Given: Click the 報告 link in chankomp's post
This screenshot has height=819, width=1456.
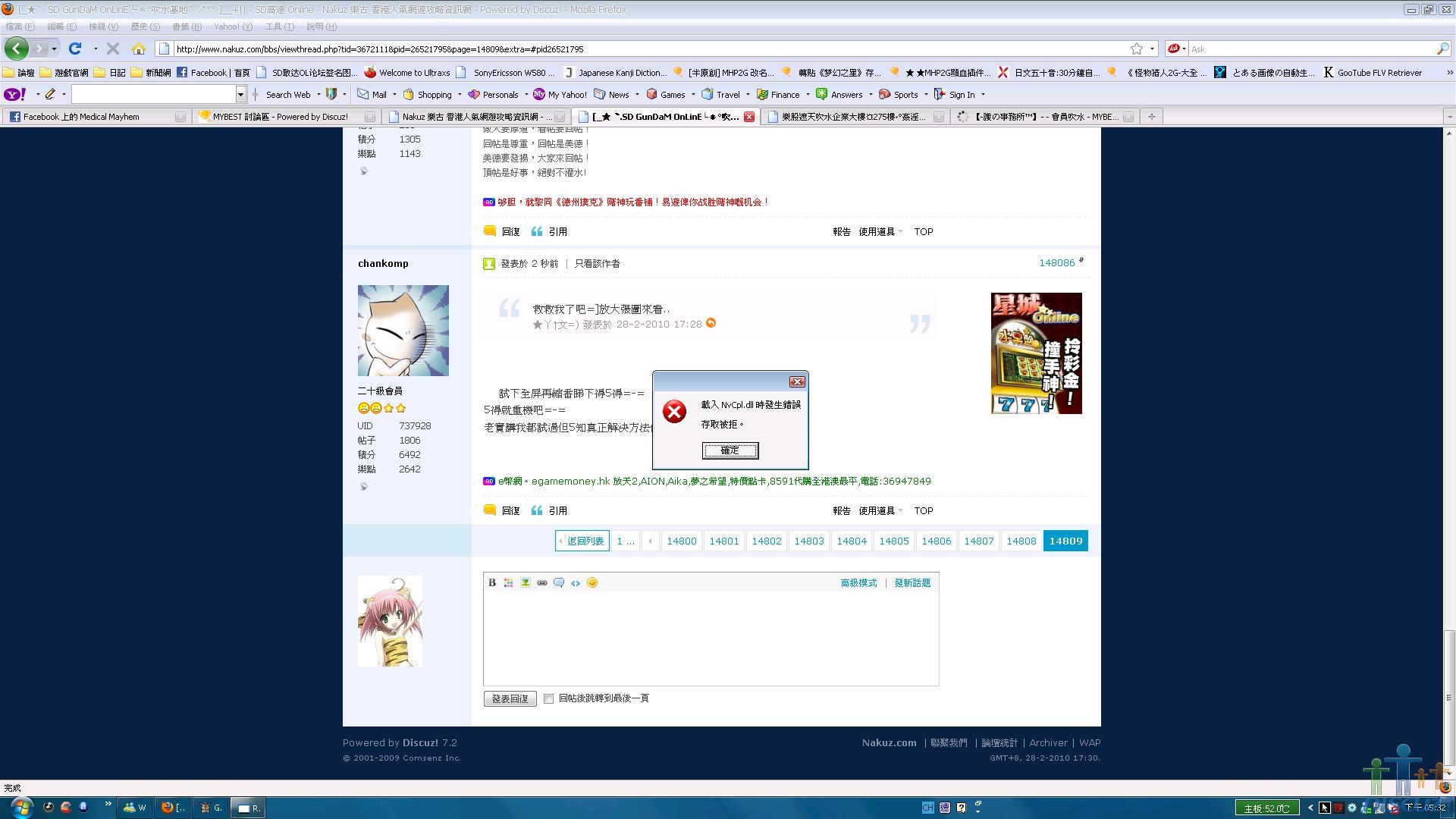Looking at the screenshot, I should [x=842, y=510].
